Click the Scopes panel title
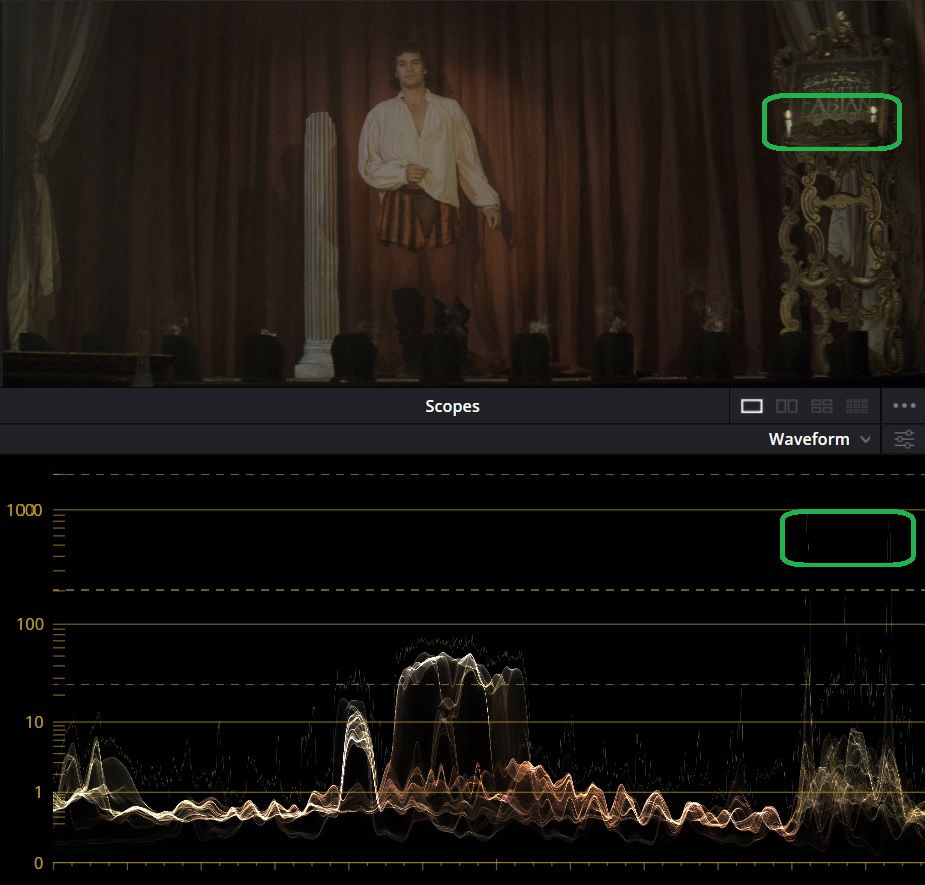925x885 pixels. coord(452,407)
